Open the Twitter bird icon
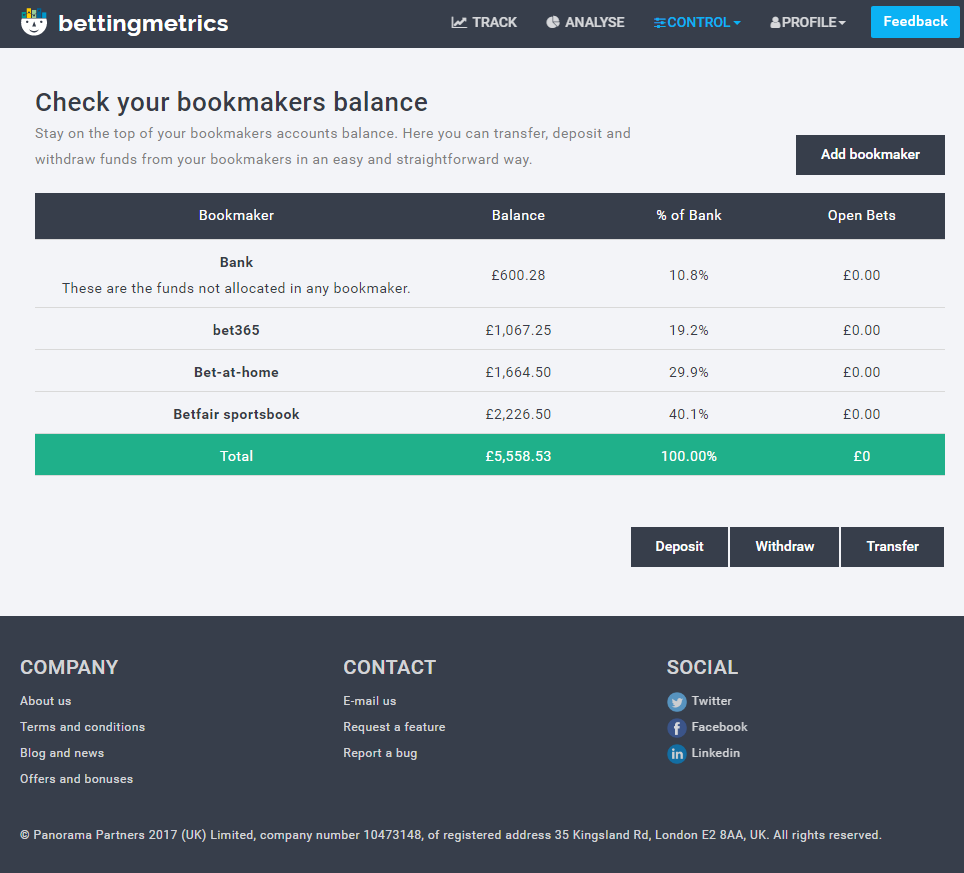Screen dimensions: 964x873 pyautogui.click(x=677, y=701)
